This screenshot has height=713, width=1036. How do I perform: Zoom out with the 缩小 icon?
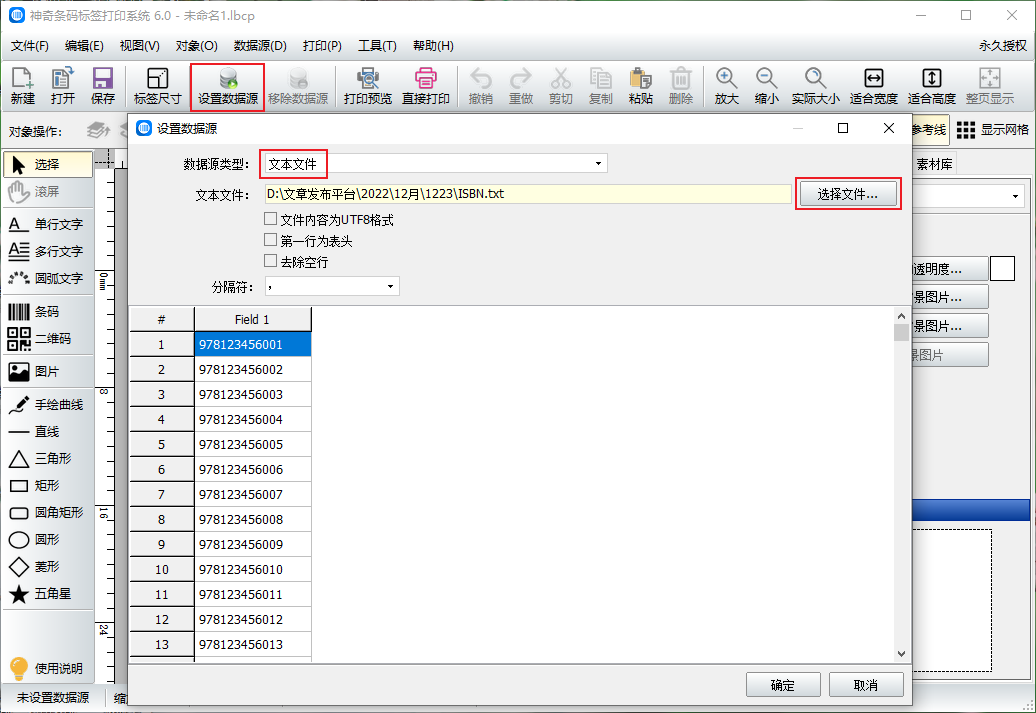click(x=766, y=86)
